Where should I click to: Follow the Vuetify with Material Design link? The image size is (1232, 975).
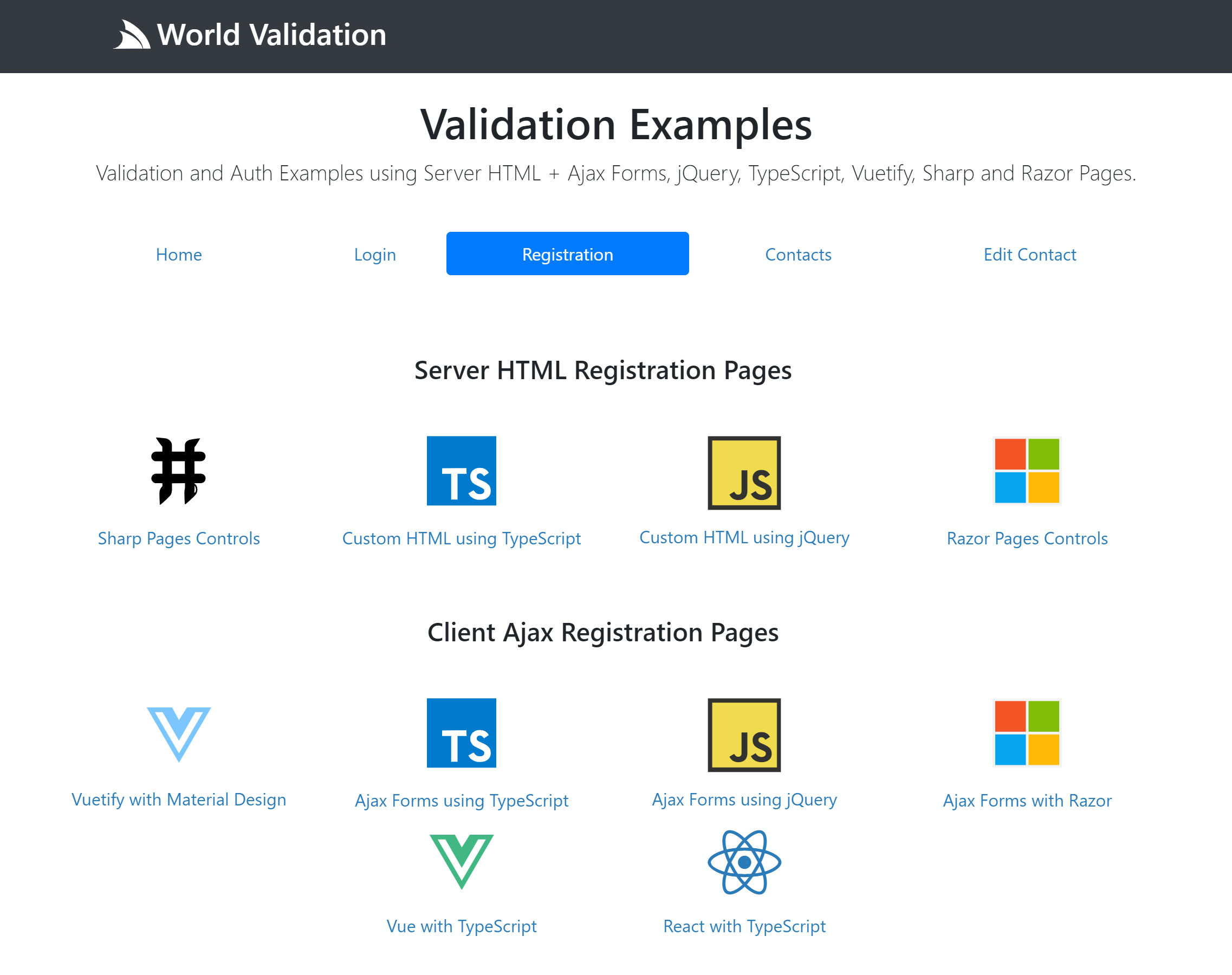pos(179,799)
